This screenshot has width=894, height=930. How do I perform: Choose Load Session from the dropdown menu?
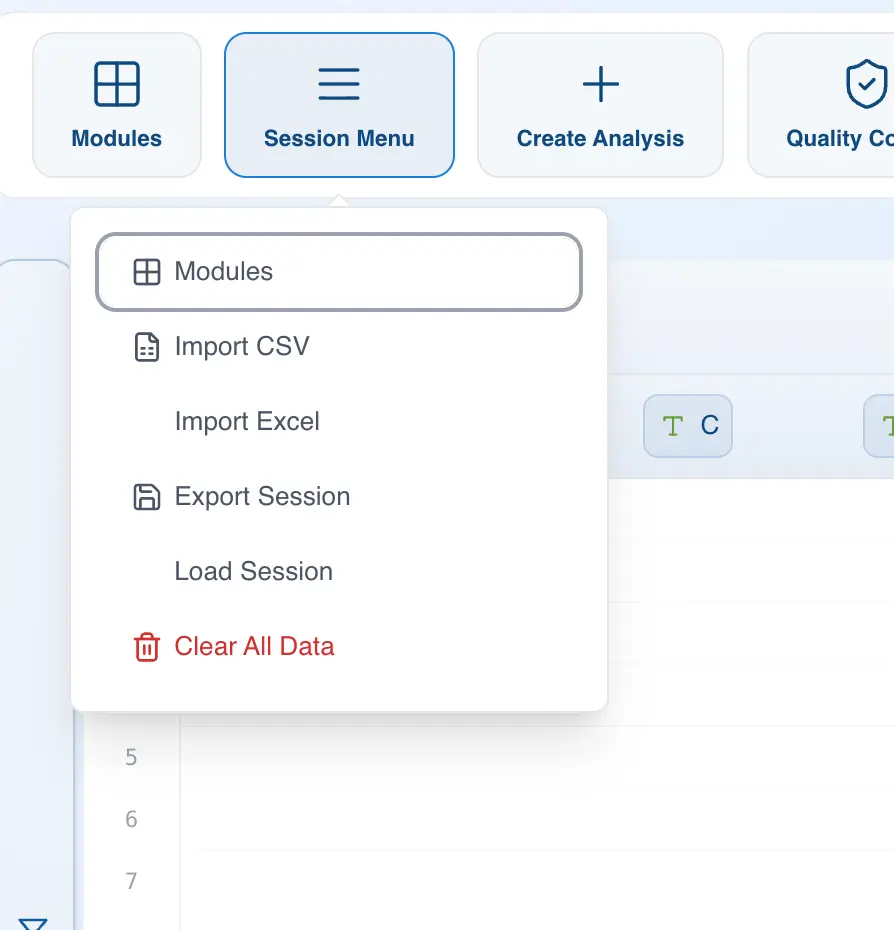pyautogui.click(x=253, y=572)
